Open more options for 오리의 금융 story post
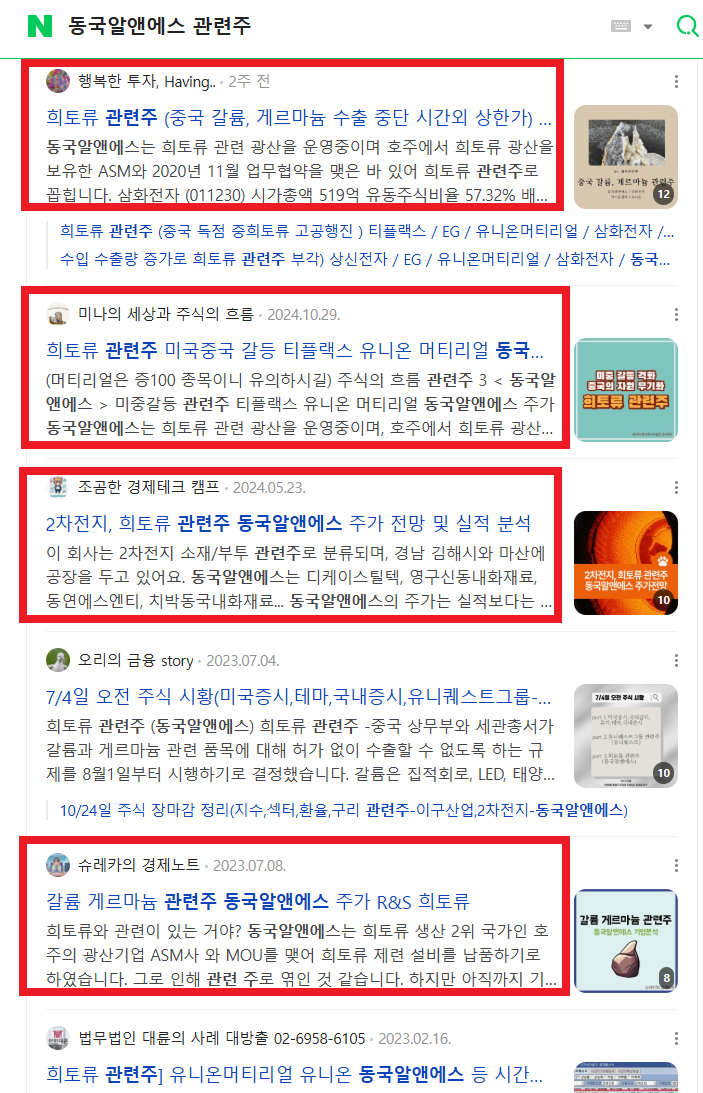The image size is (703, 1093). click(676, 660)
